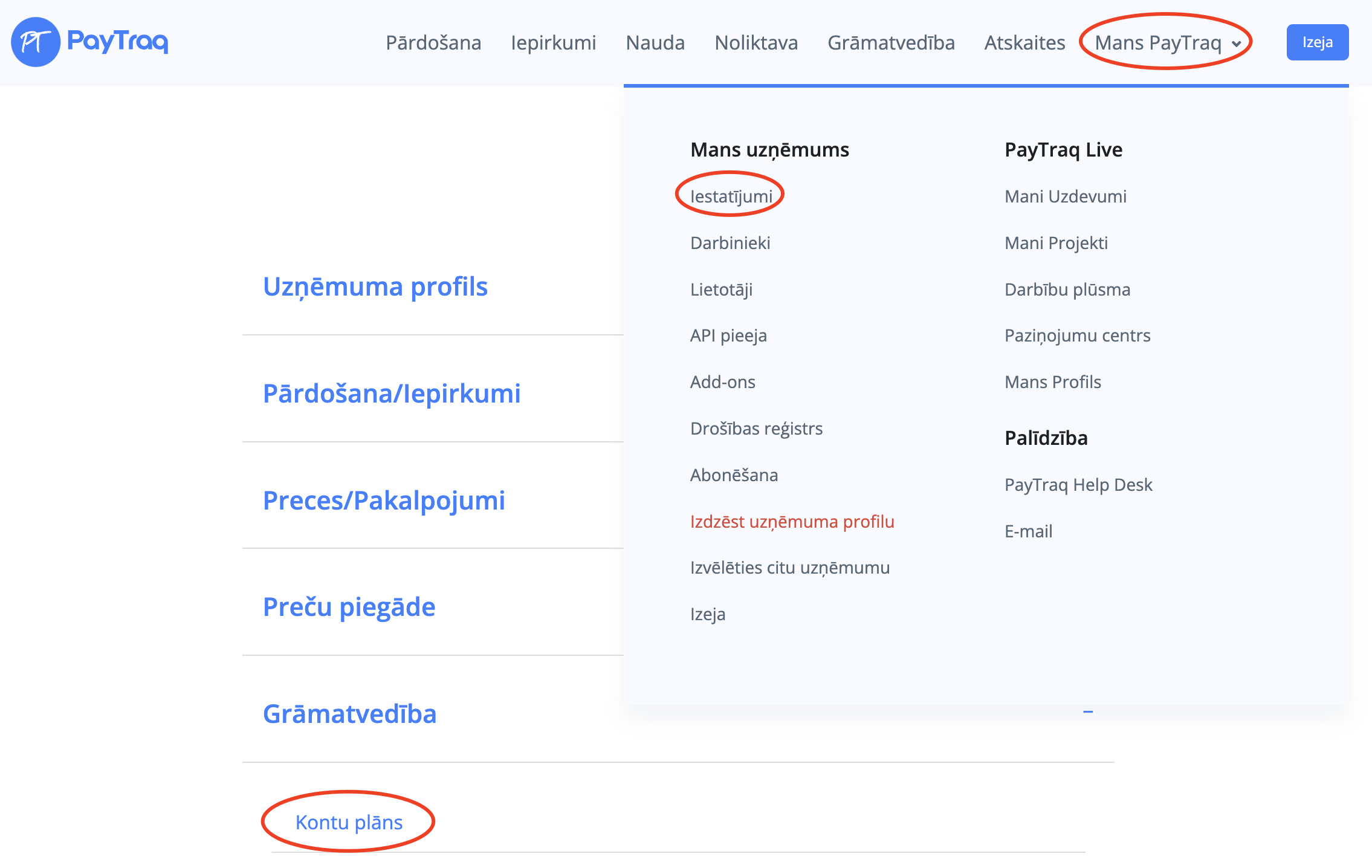Screen dimensions: 1372x868
Task: Open Mani Uzdevumi under PayTraq Live
Action: tap(1065, 196)
